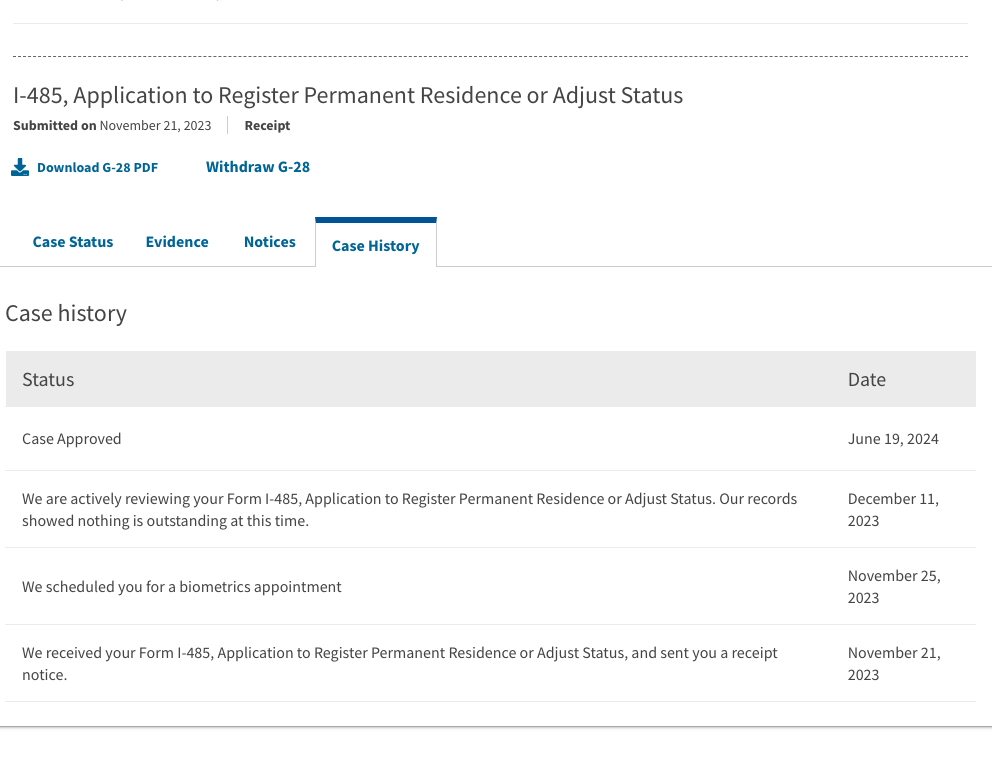The image size is (992, 781).
Task: Click the November 25, 2023 date cell
Action: 893,587
